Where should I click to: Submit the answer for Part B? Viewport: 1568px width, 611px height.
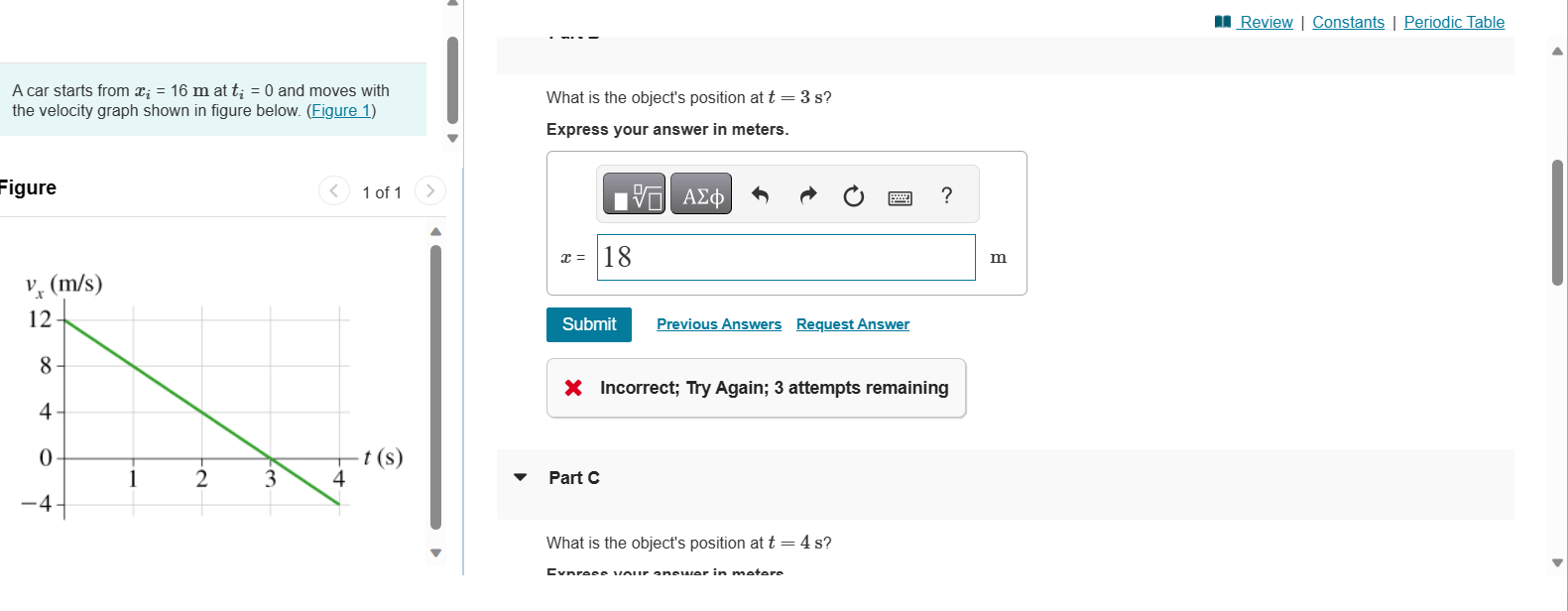coord(588,324)
